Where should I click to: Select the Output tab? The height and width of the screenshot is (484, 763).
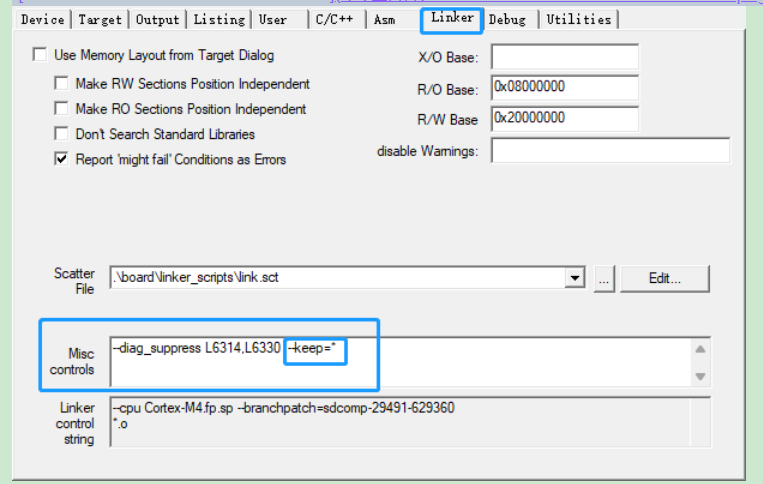pos(157,20)
